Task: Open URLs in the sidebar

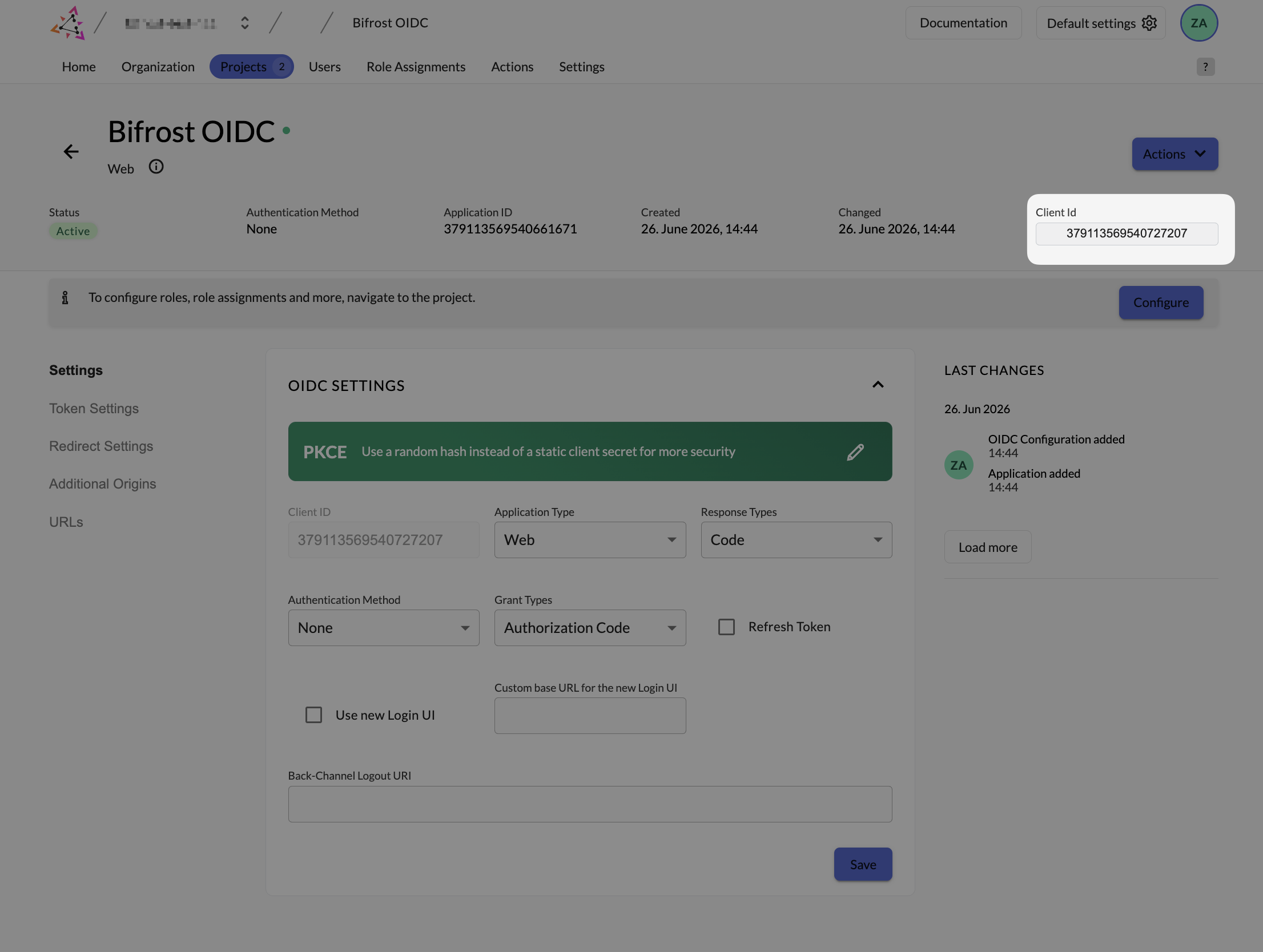Action: coord(66,522)
